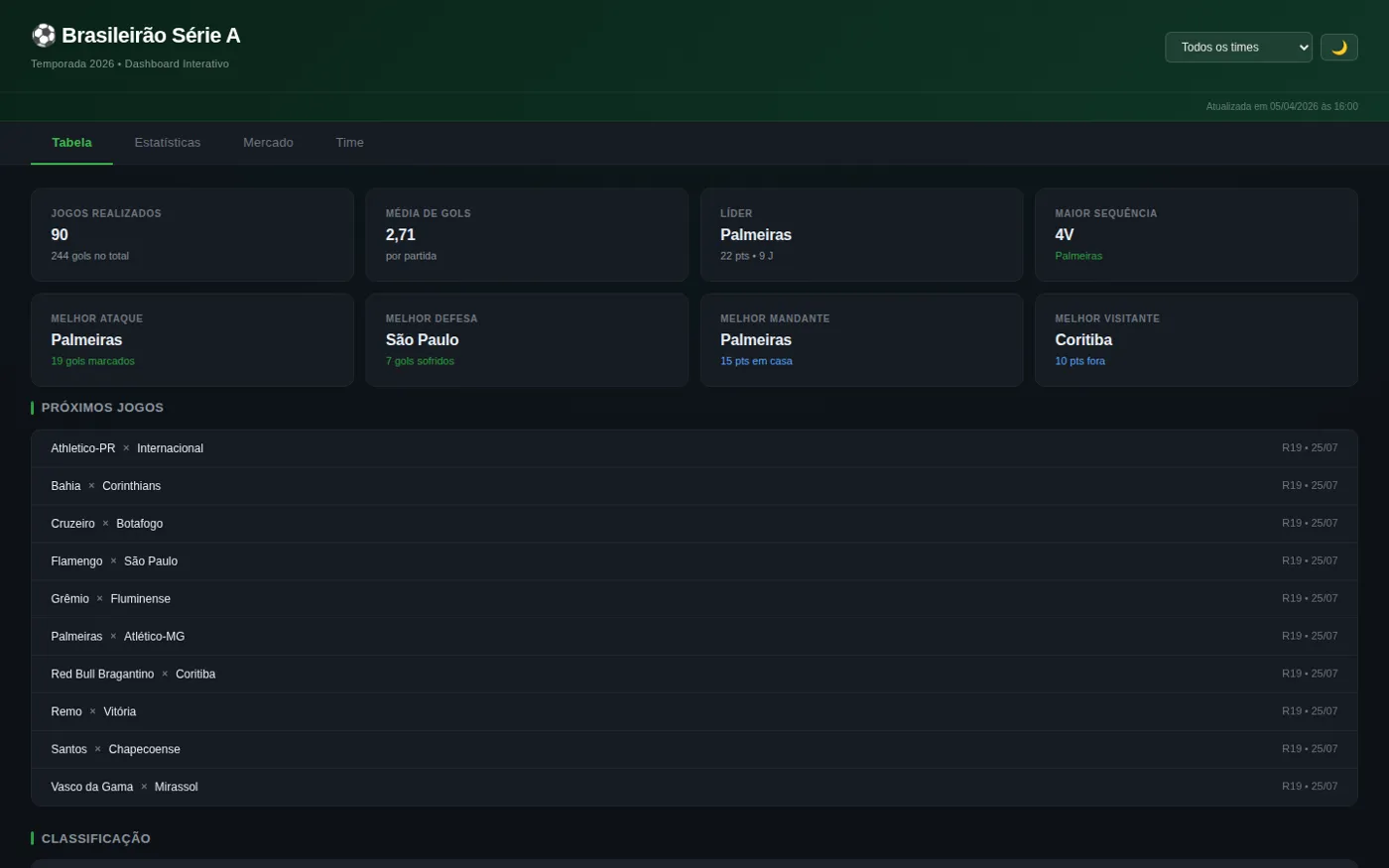Viewport: 1389px width, 868px height.
Task: Select the Grêmio × Fluminense match row
Action: point(694,599)
